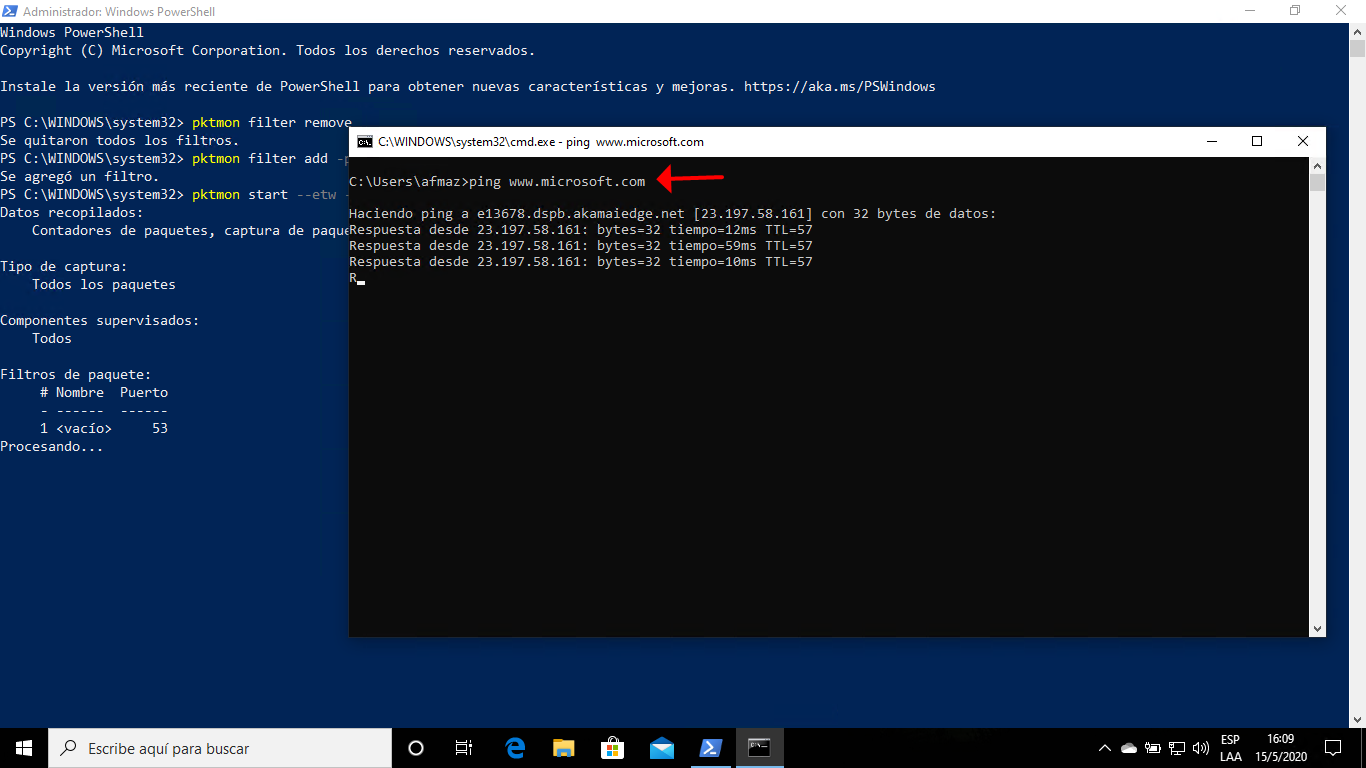Image resolution: width=1366 pixels, height=768 pixels.
Task: Open OneDrive from system tray
Action: pos(1129,747)
